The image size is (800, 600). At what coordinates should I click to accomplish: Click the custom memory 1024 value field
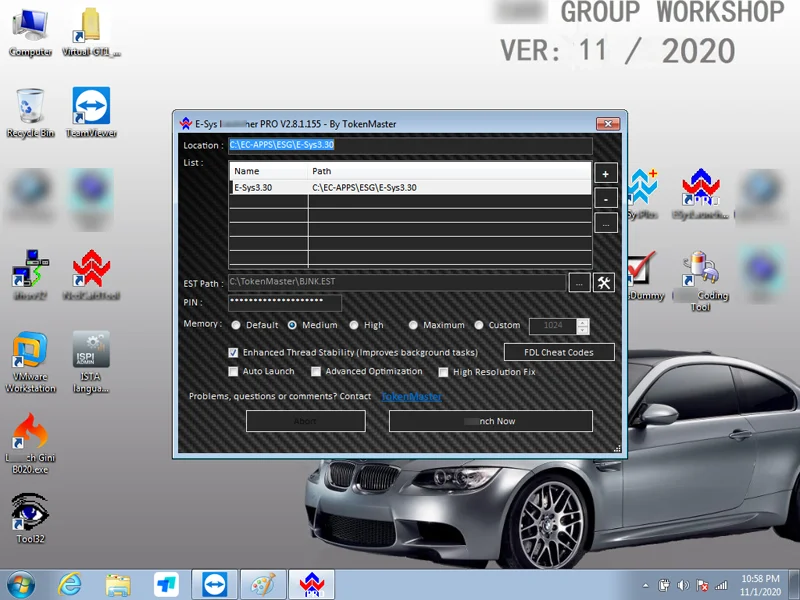[x=553, y=326]
